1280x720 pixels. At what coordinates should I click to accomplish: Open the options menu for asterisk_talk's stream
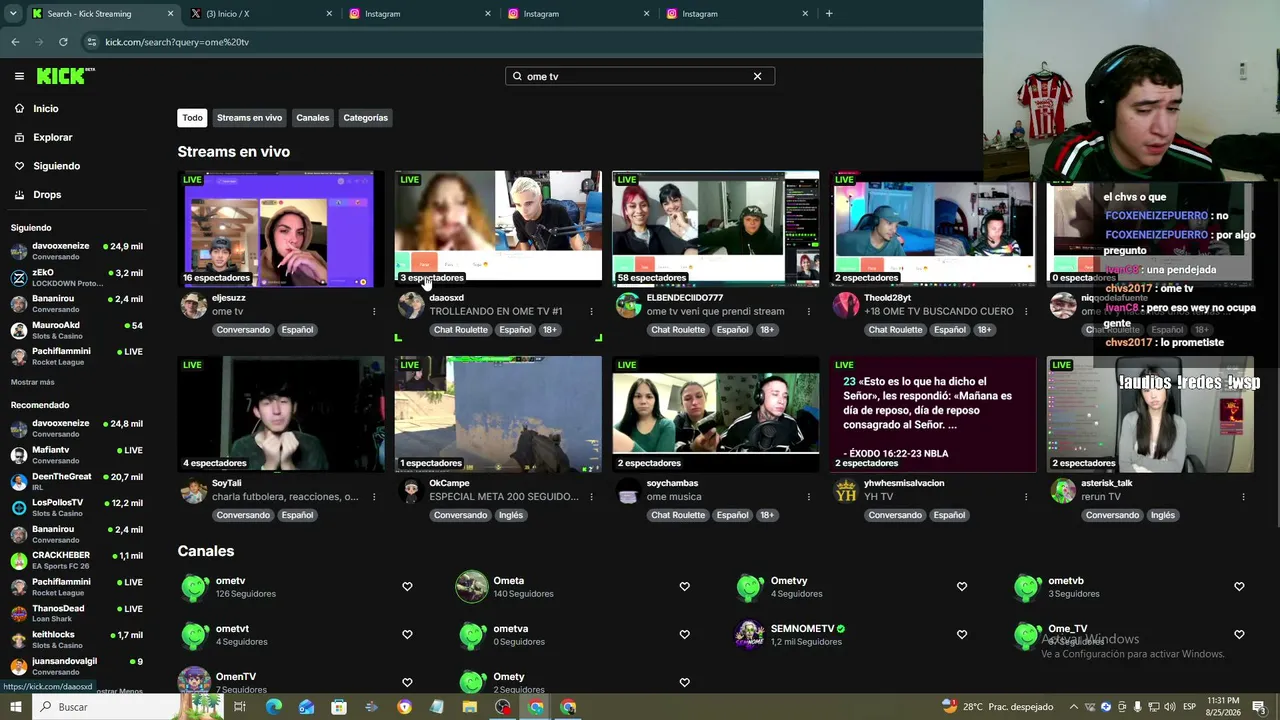1244,497
